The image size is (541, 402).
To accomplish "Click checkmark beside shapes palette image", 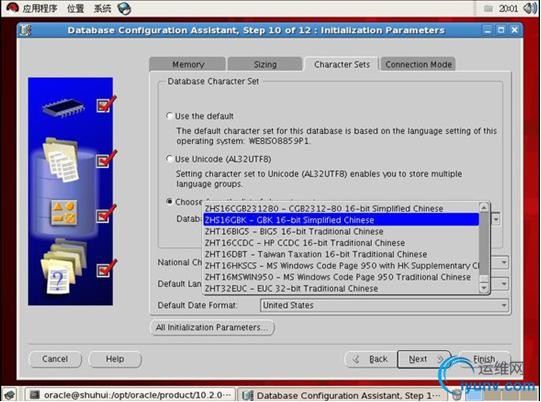I will point(106,213).
